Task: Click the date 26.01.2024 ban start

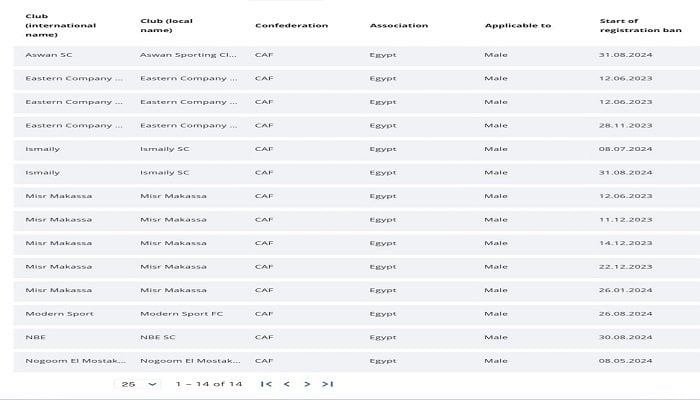Action: 625,290
